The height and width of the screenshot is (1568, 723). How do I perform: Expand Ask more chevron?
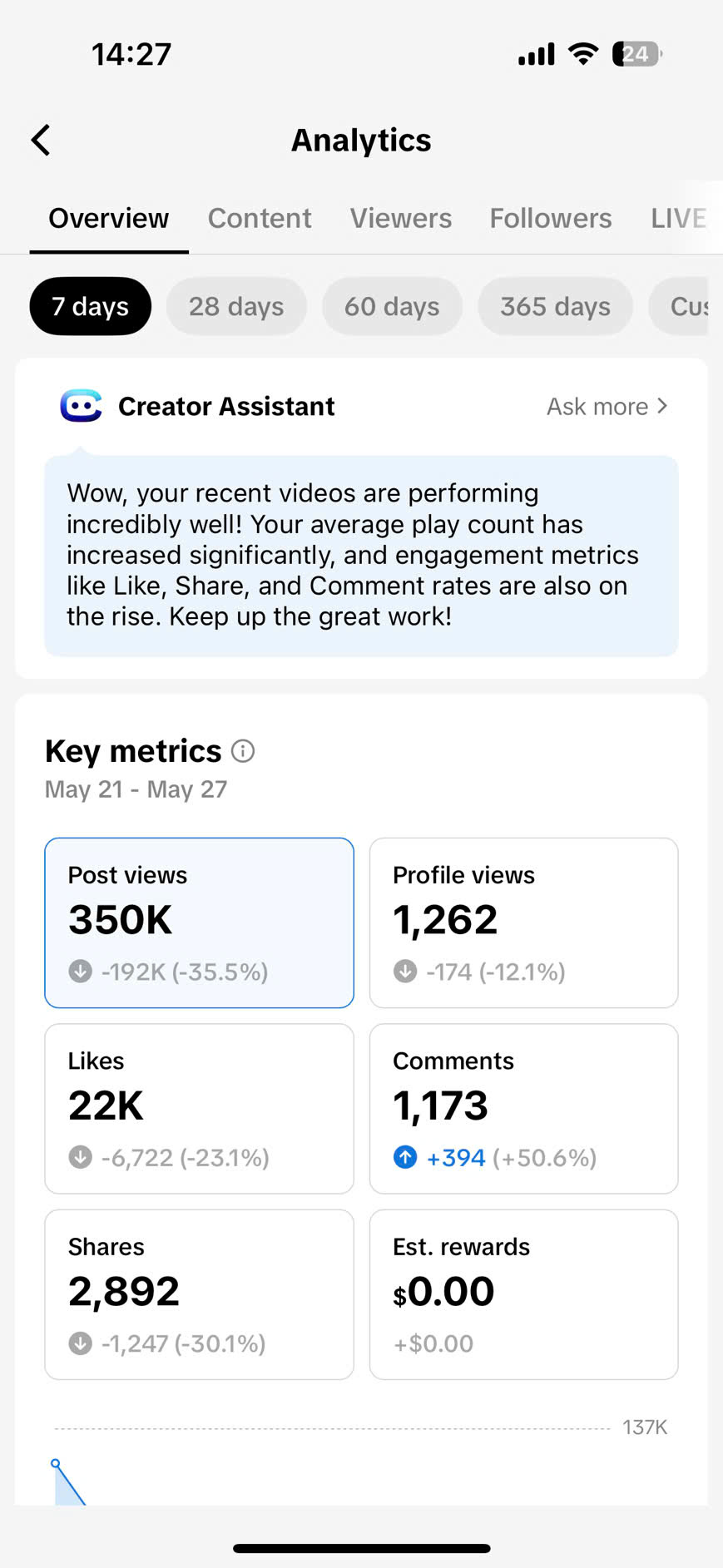pos(661,406)
